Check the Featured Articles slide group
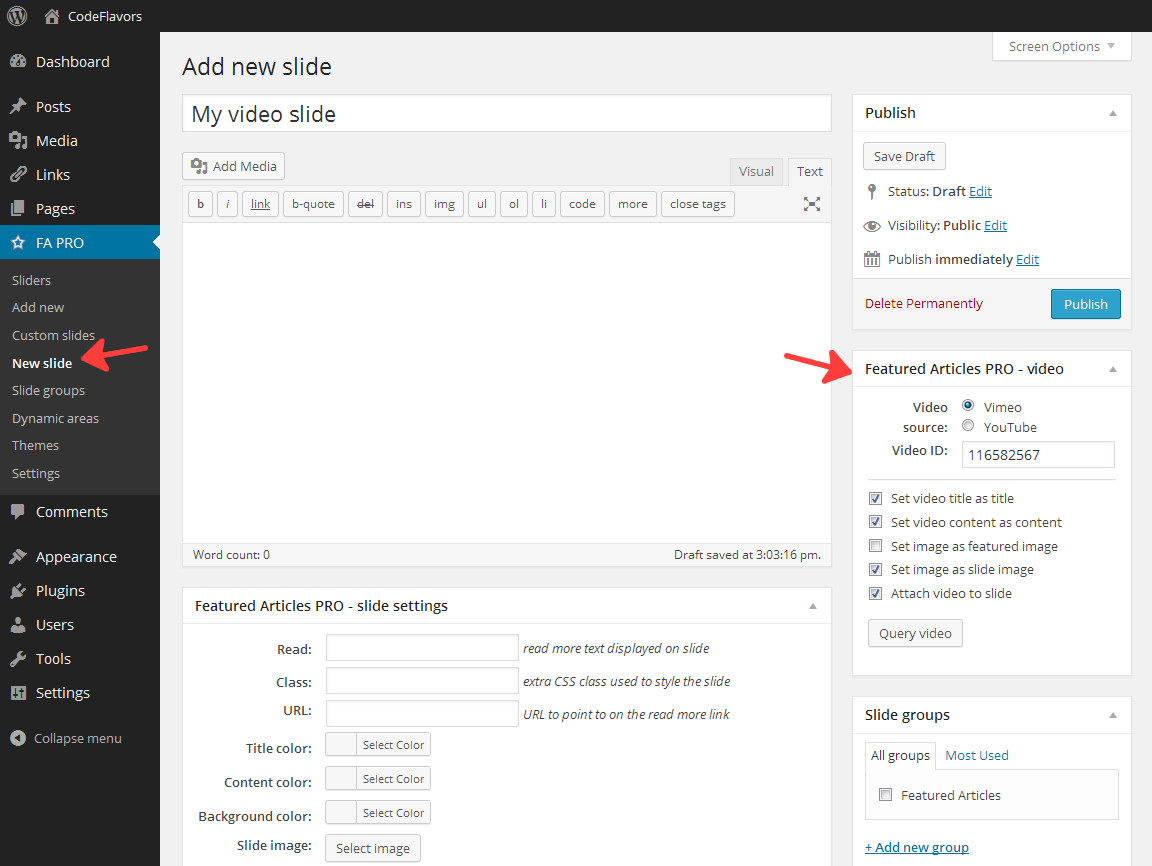Viewport: 1152px width, 866px height. pyautogui.click(x=885, y=795)
